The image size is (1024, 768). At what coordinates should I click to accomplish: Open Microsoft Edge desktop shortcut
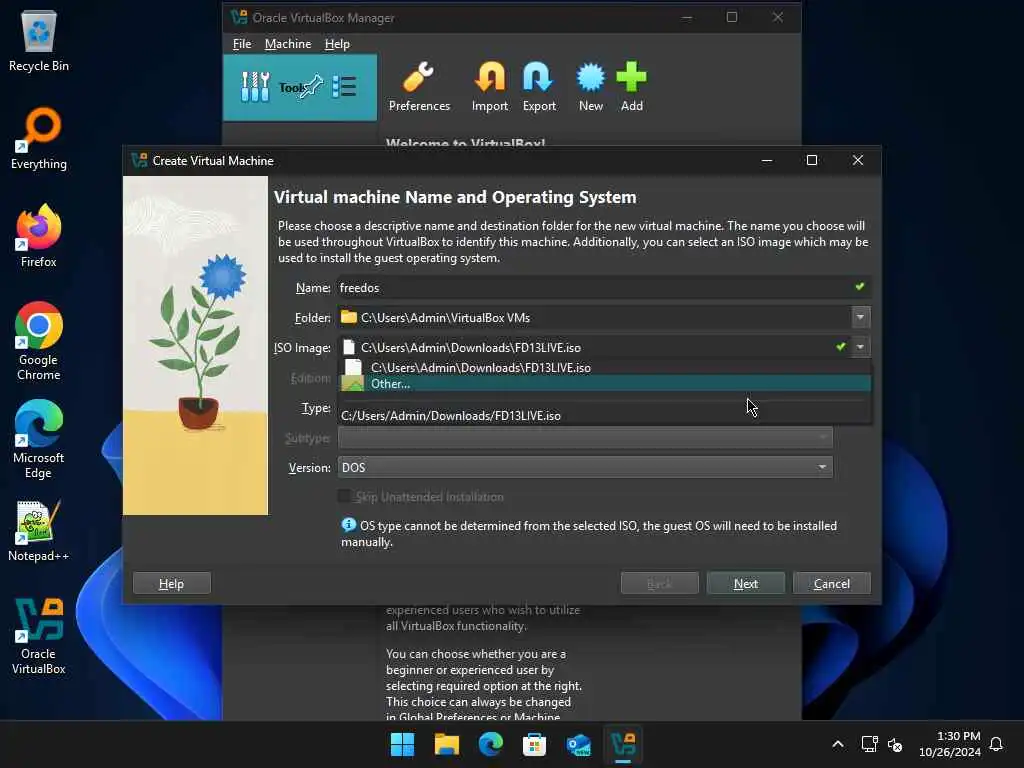[39, 439]
